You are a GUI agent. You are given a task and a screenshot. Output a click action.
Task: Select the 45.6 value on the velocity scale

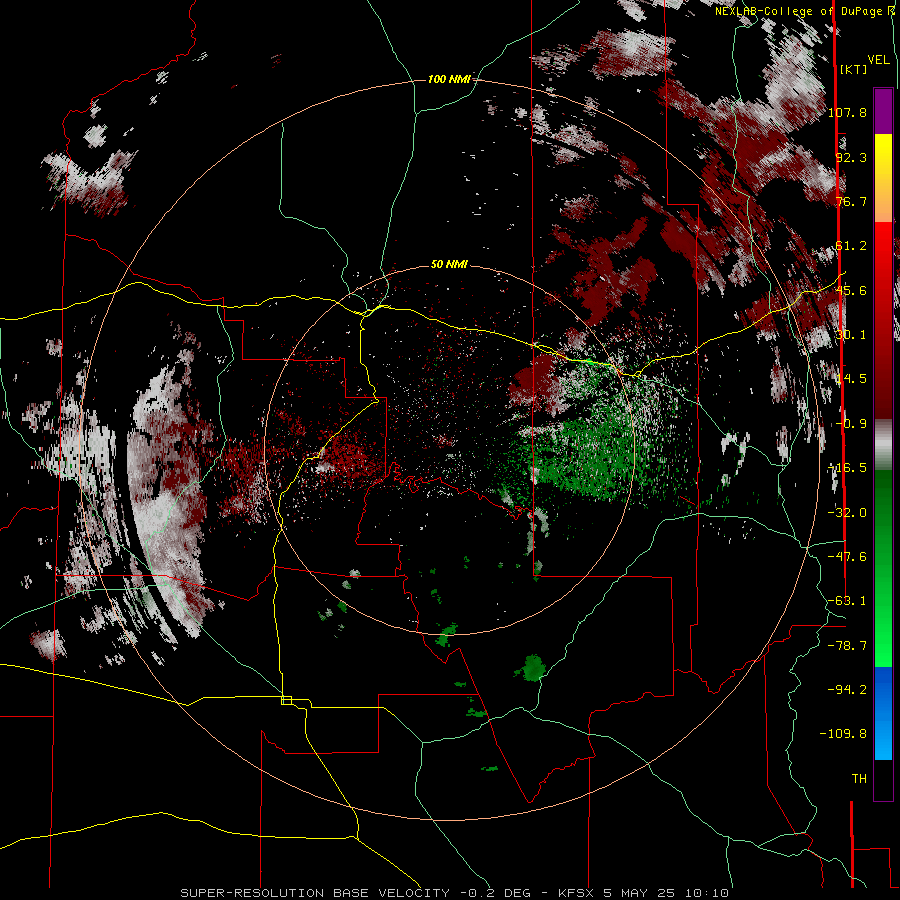[x=851, y=290]
